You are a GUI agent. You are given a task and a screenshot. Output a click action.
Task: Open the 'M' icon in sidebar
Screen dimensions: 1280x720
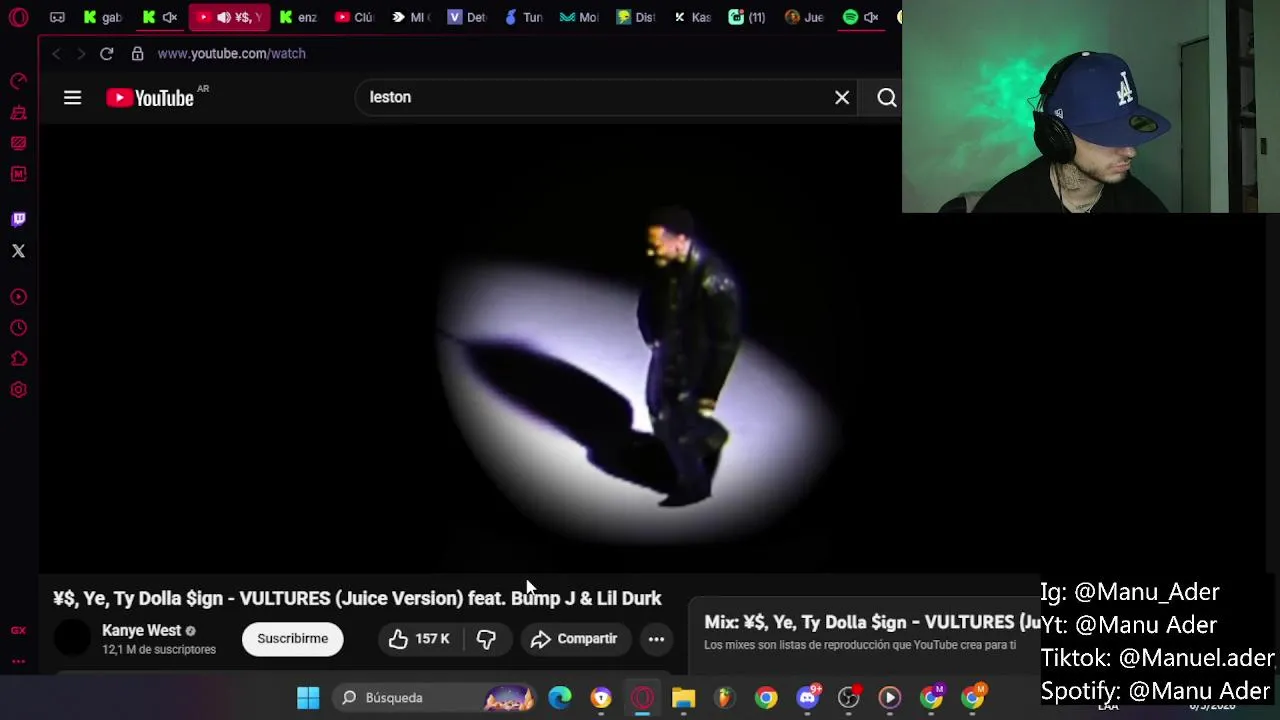pyautogui.click(x=18, y=174)
